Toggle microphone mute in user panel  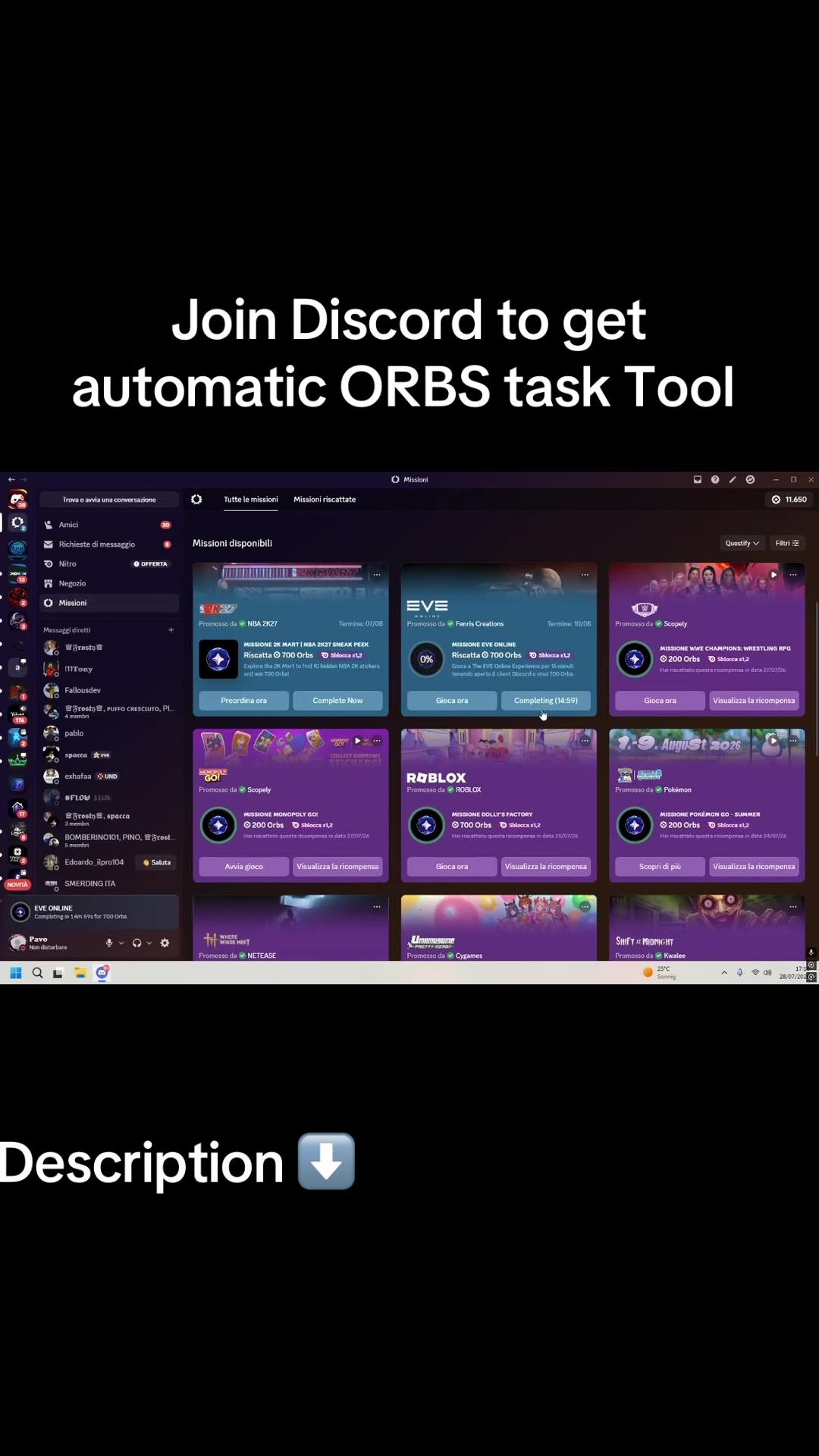(x=109, y=943)
